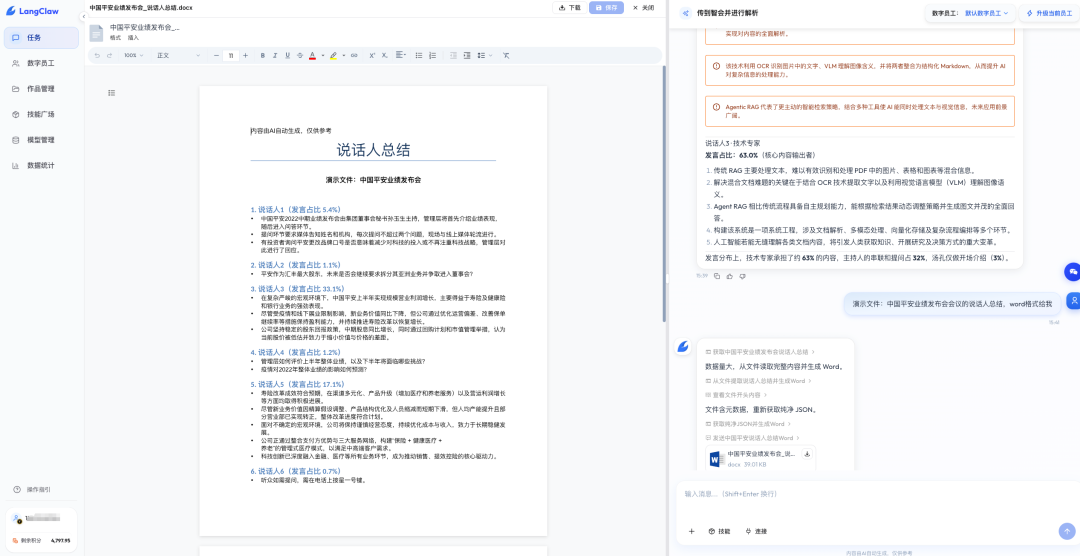Expand 获取纯净JSON并生成Word step
Image resolution: width=1080 pixels, height=556 pixels.
(748, 424)
